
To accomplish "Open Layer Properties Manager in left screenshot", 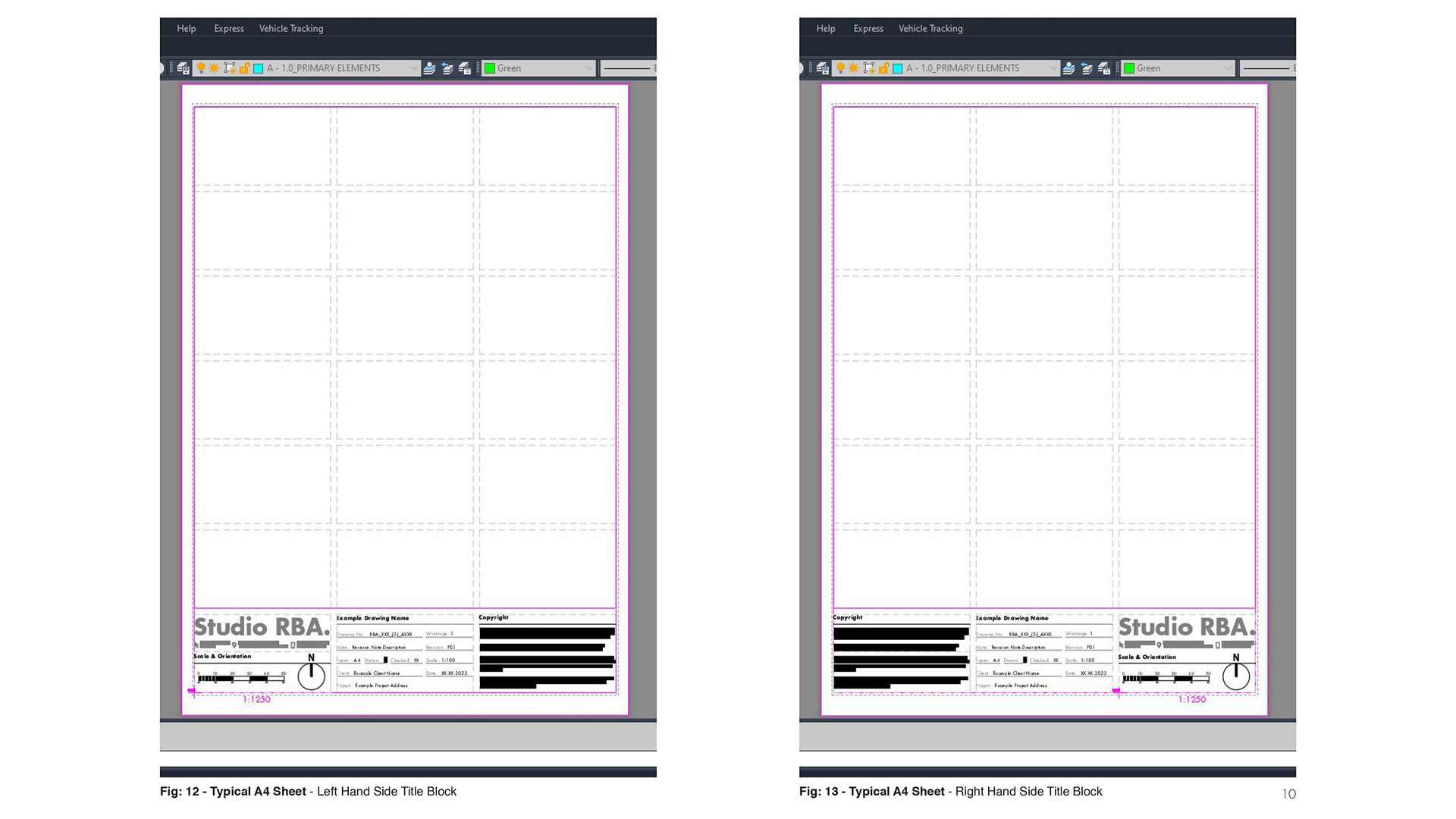I will (x=183, y=68).
